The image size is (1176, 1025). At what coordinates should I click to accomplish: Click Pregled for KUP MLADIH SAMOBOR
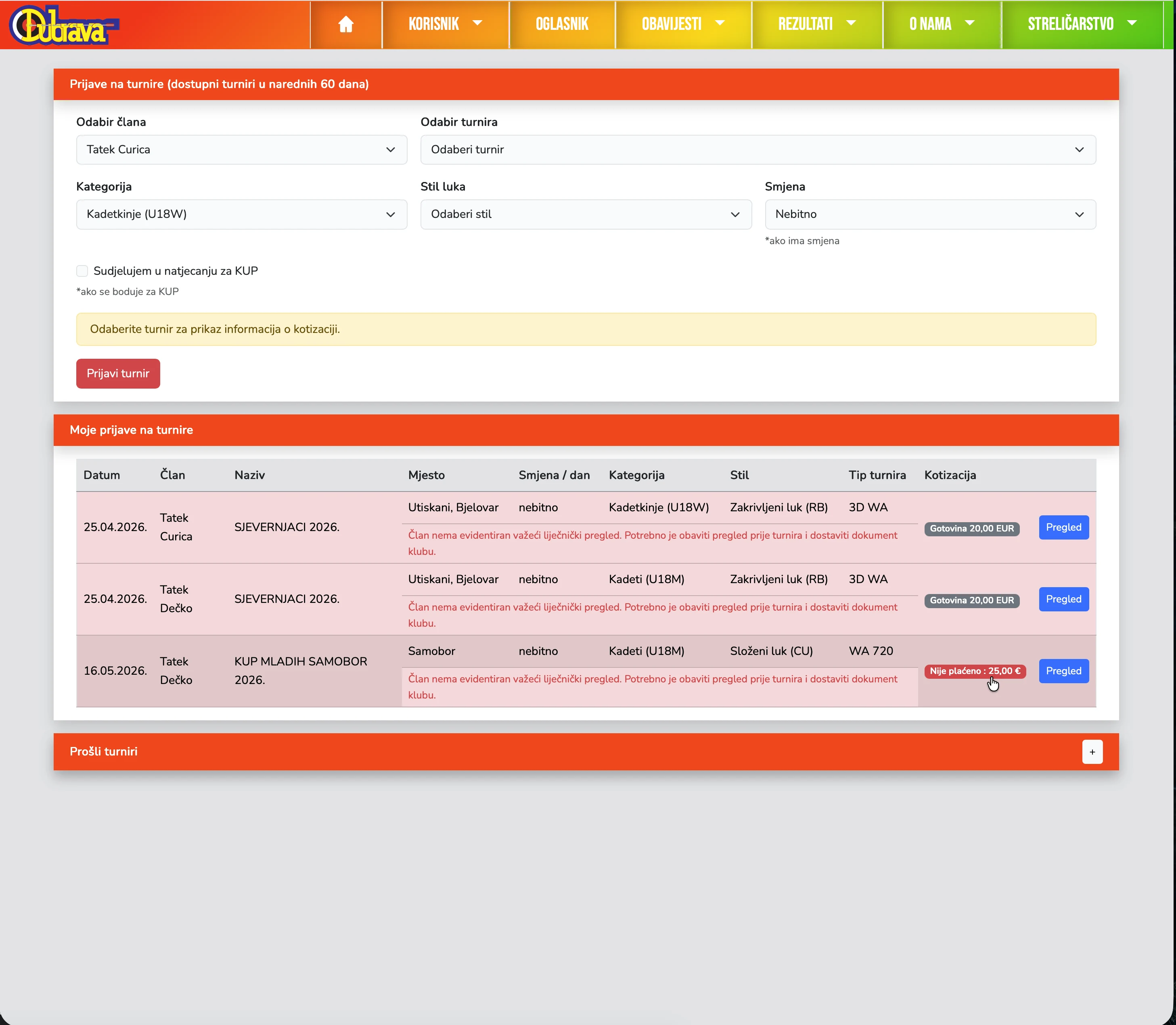click(x=1063, y=671)
